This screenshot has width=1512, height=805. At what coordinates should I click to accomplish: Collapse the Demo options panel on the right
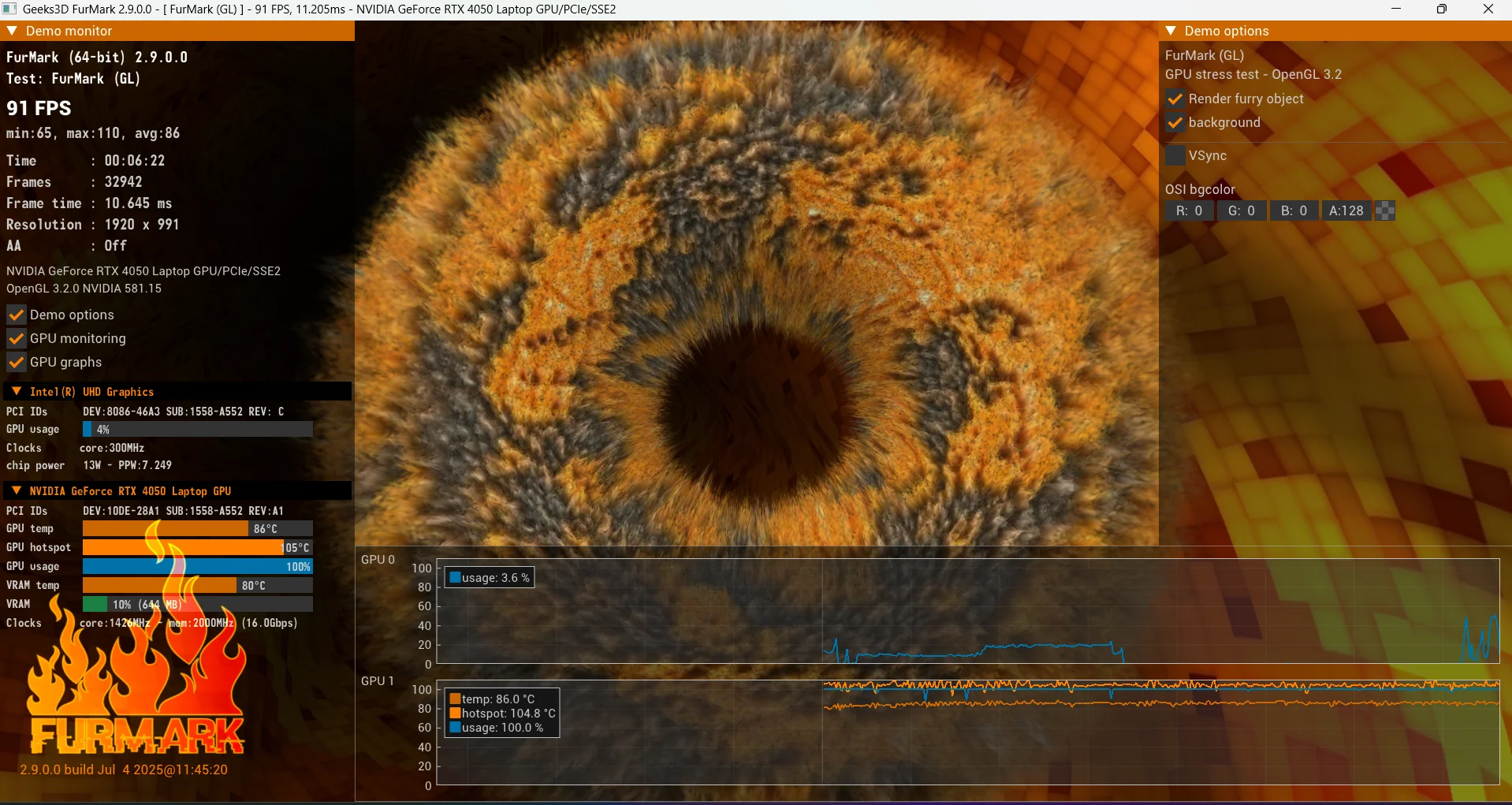1171,32
